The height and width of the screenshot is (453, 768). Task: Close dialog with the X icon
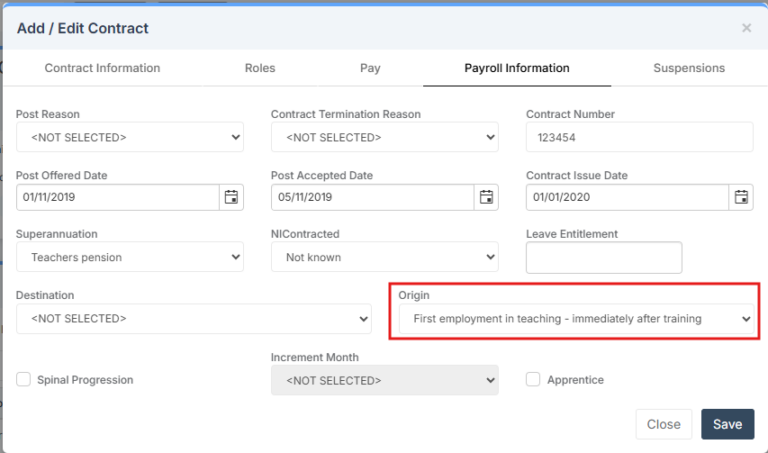pos(746,28)
